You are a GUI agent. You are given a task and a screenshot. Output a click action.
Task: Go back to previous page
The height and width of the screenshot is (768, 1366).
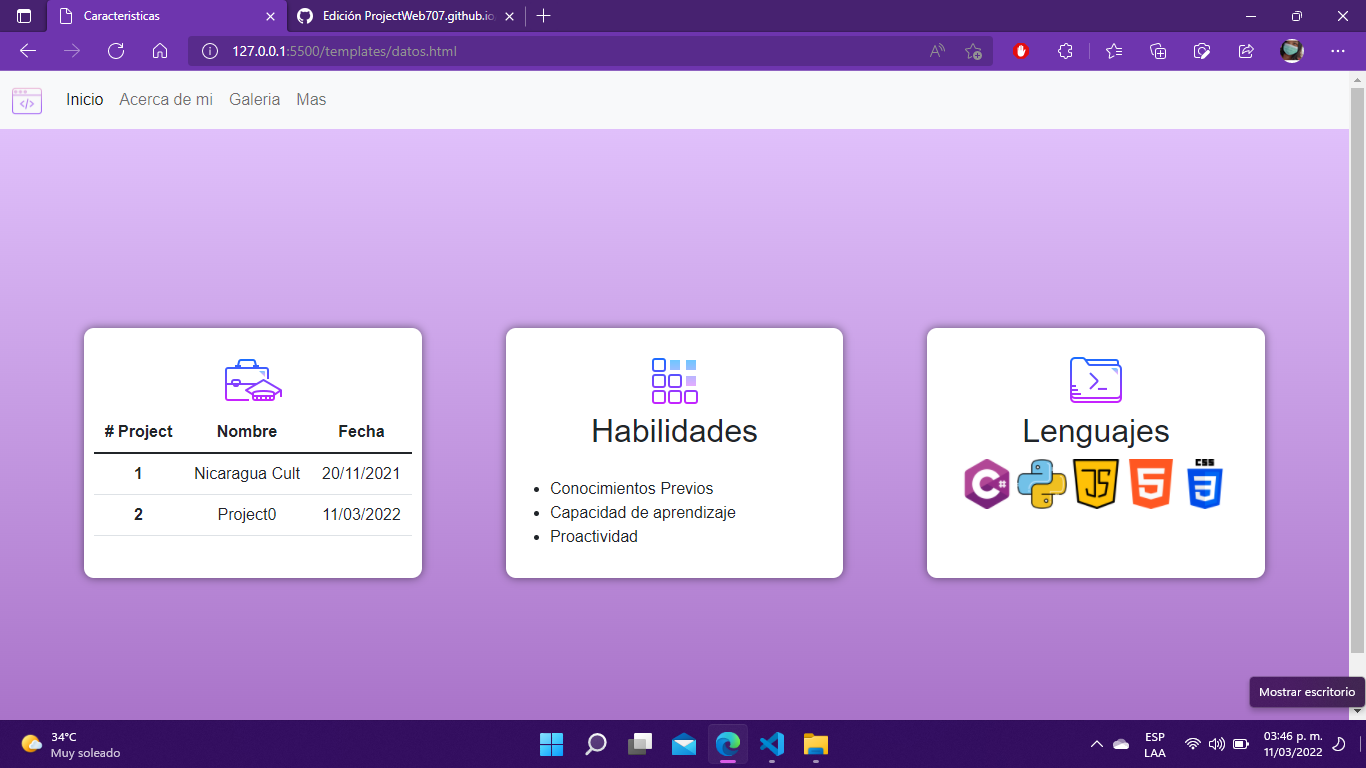28,51
